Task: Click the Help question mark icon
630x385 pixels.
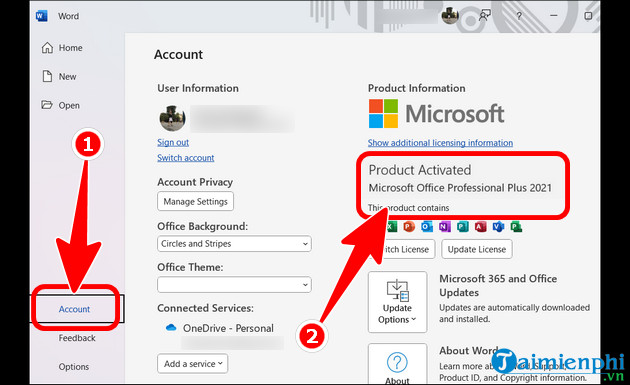Action: 519,16
